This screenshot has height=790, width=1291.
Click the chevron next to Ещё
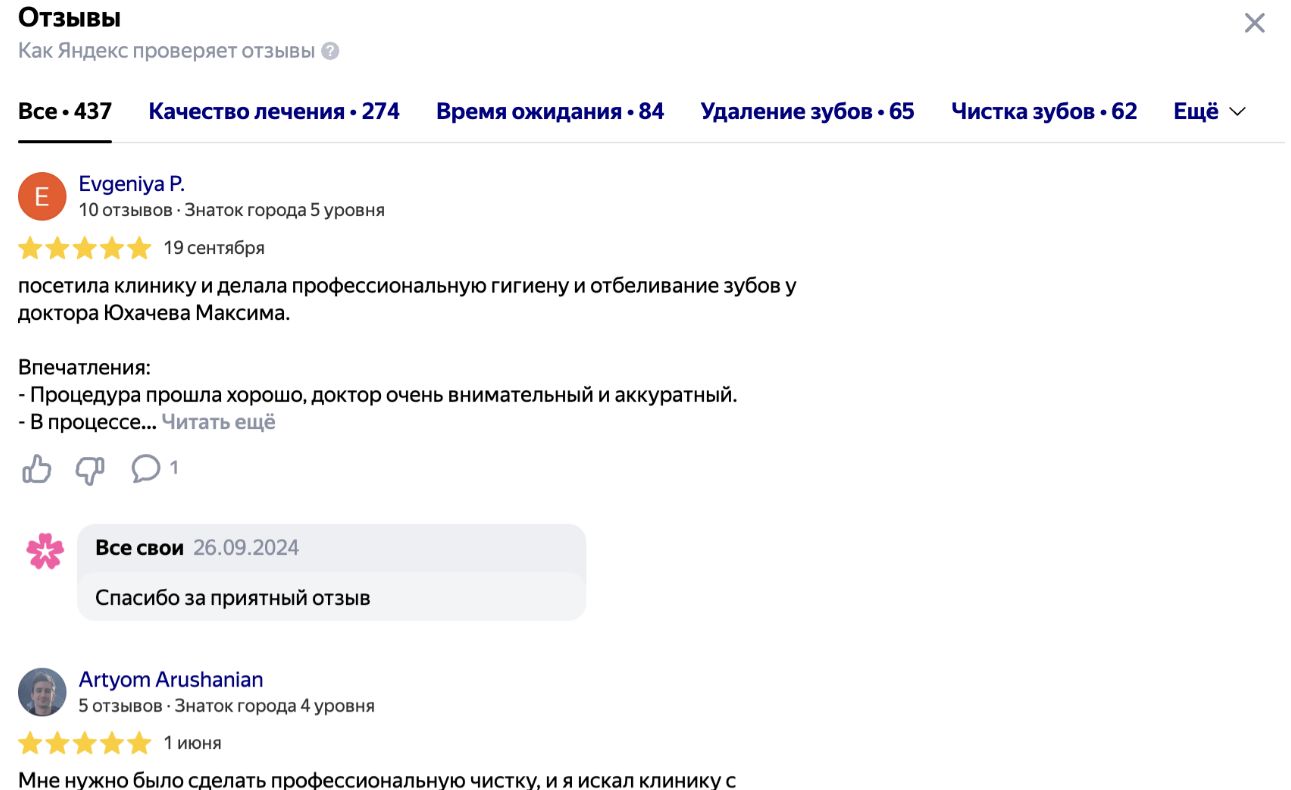point(1237,112)
